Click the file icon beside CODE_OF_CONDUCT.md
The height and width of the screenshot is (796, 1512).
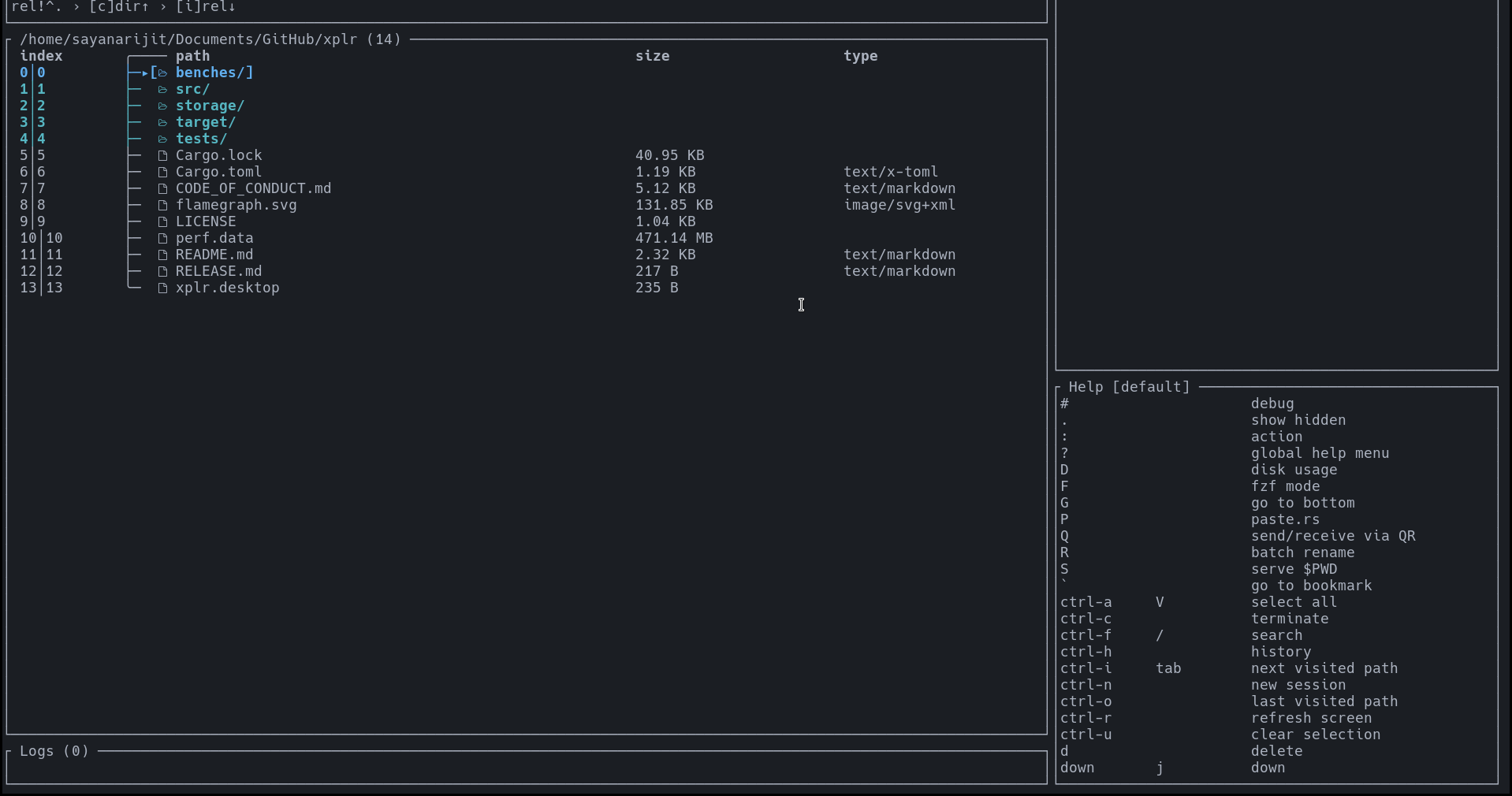point(162,188)
